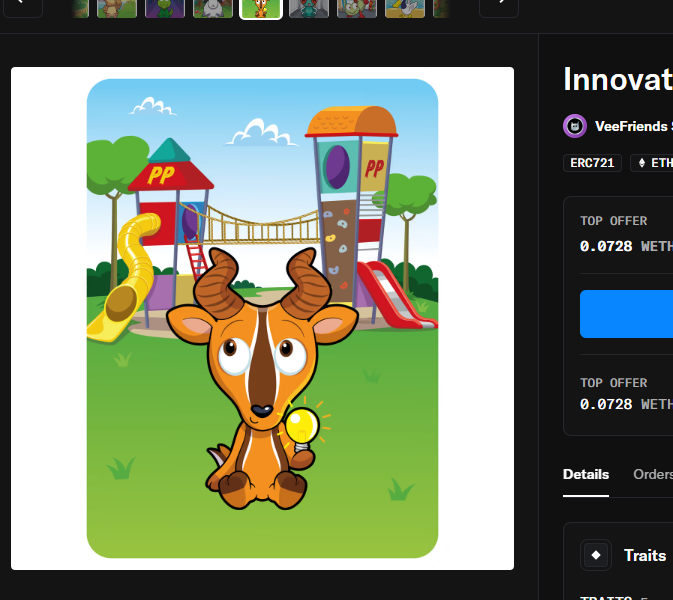
Task: Click the lower 0.0728 WETH top offer value
Action: pos(626,404)
